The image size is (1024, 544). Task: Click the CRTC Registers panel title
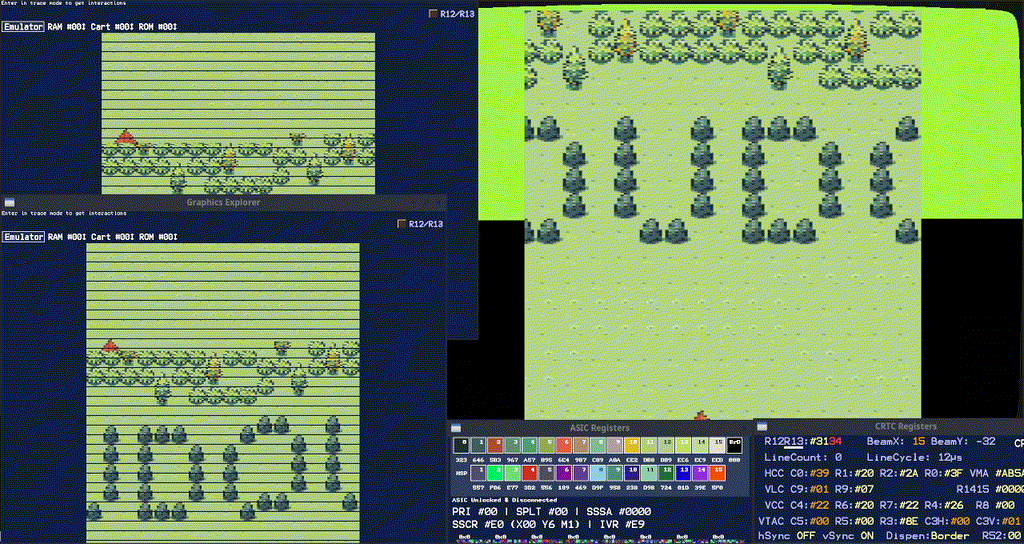(903, 427)
